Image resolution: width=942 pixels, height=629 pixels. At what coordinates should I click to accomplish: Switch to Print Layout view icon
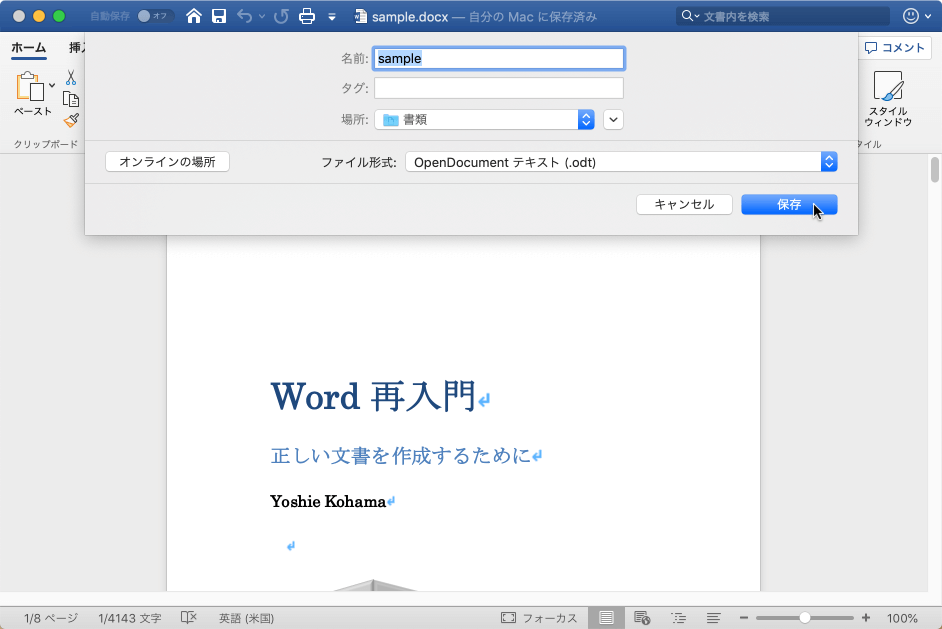pos(606,618)
